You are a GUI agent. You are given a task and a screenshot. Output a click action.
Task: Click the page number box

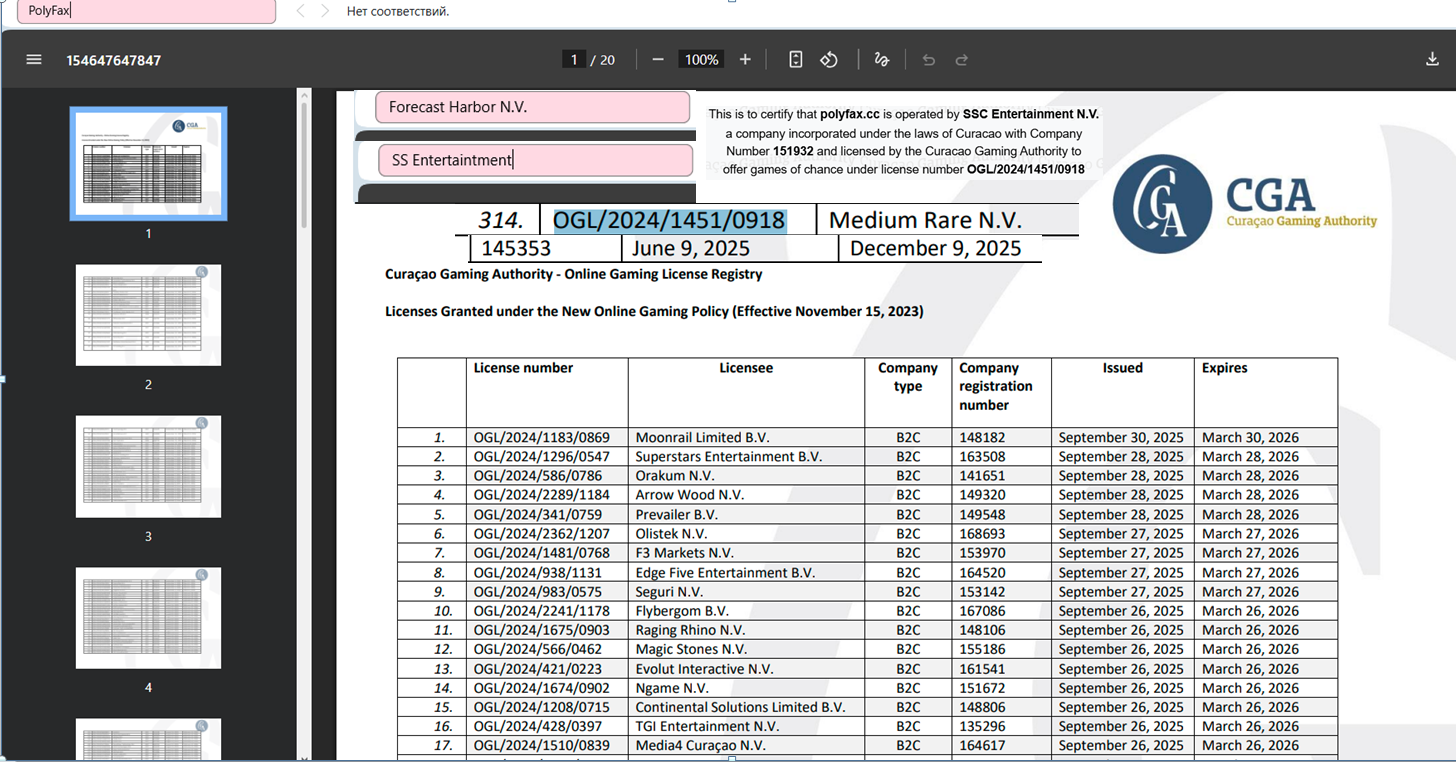tap(574, 59)
